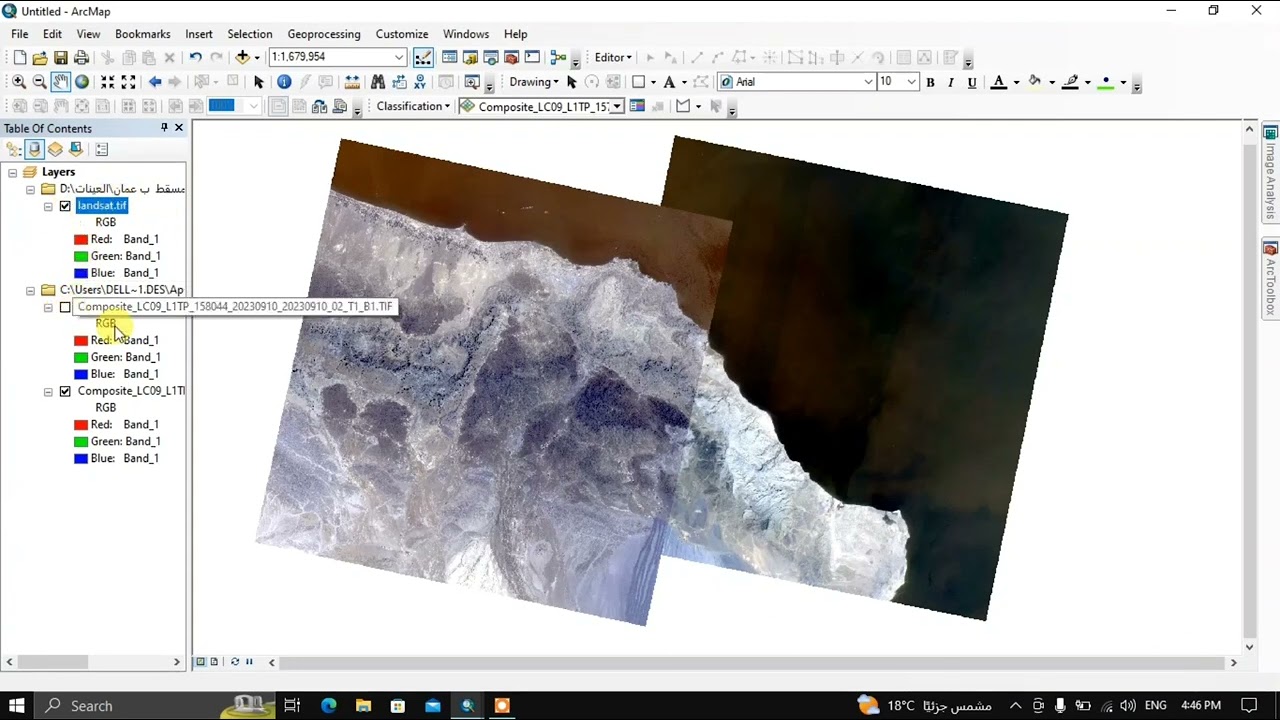Open the Classification dropdown menu
Screen dimensions: 1280x720
point(413,107)
